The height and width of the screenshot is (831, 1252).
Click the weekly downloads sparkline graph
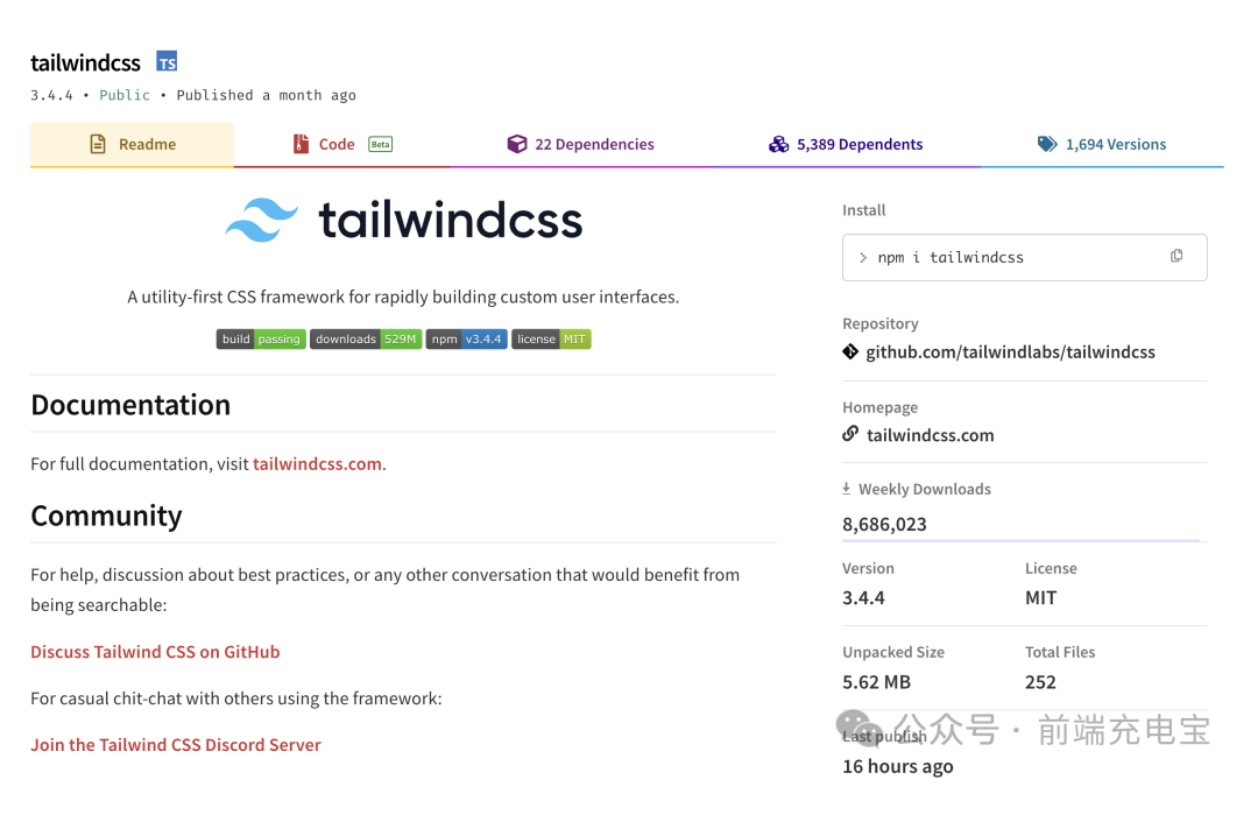click(1021, 540)
